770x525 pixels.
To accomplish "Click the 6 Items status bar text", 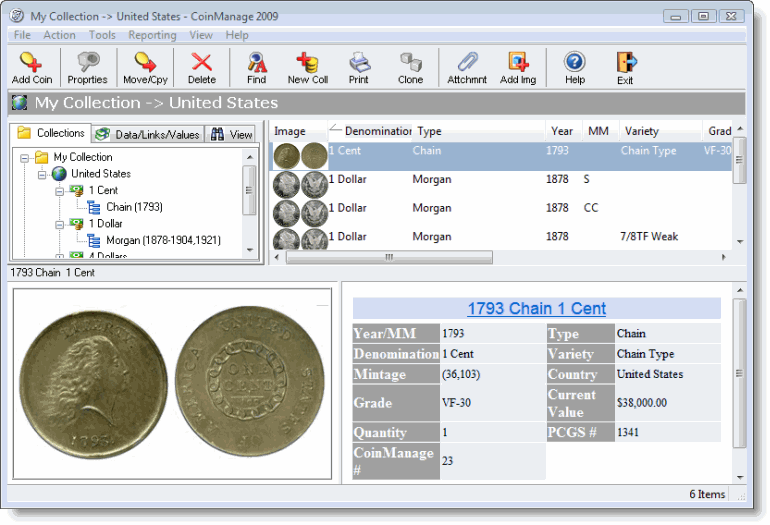I will point(707,494).
